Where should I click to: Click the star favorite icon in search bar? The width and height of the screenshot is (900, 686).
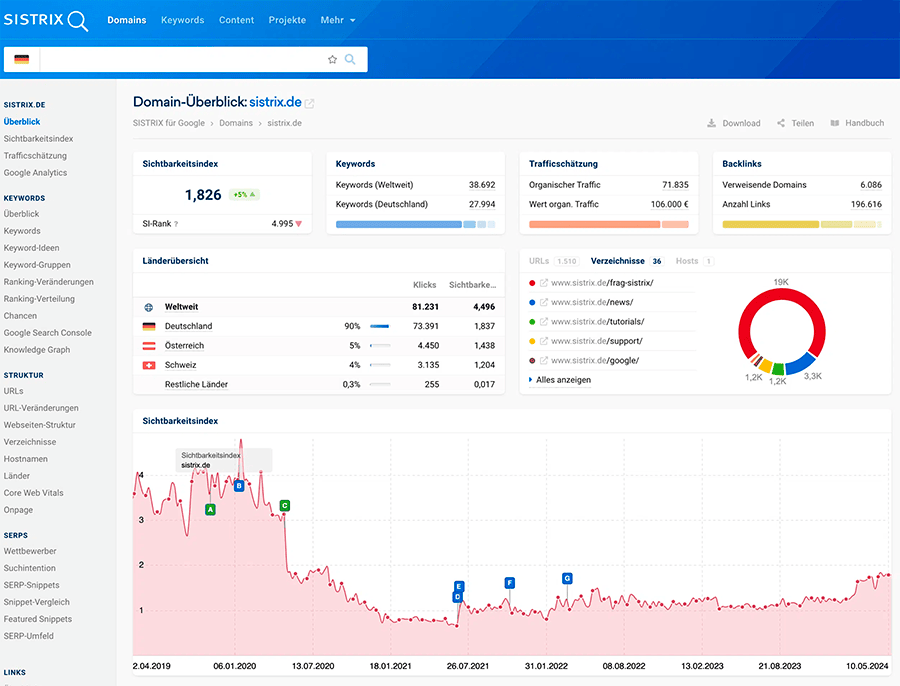(332, 59)
